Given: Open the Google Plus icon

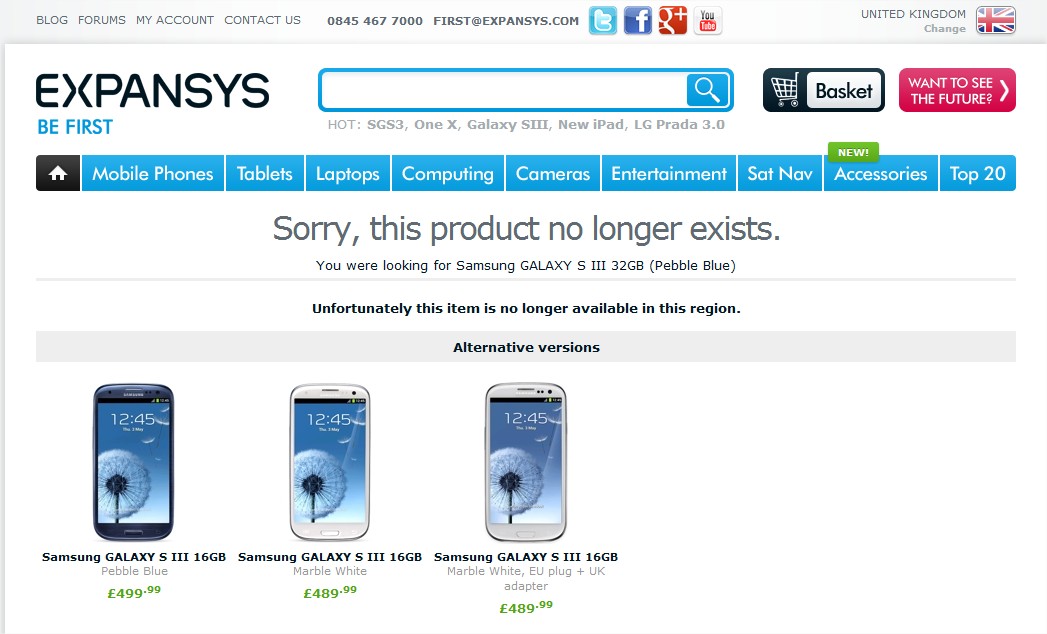Looking at the screenshot, I should coord(672,21).
